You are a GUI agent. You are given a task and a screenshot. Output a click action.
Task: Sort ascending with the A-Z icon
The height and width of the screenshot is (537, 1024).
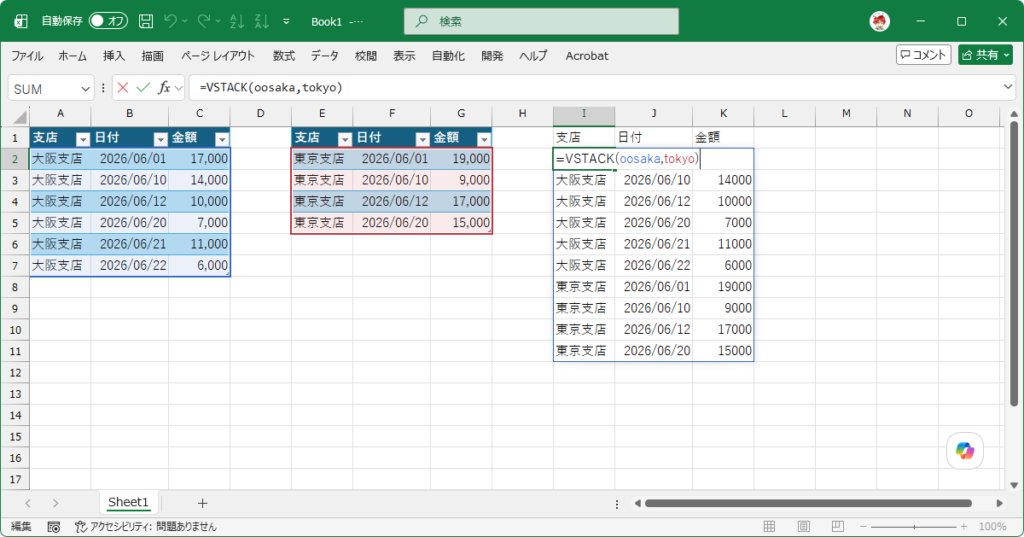(x=236, y=22)
